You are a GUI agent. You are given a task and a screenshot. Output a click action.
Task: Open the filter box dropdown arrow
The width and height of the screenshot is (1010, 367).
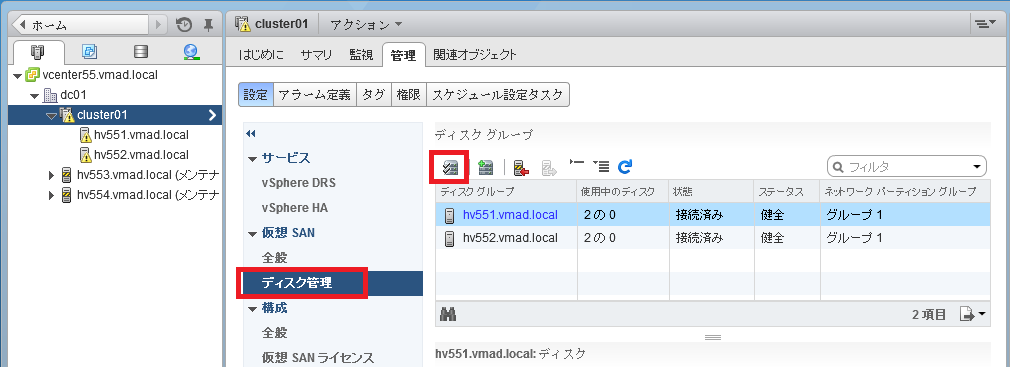click(x=977, y=167)
